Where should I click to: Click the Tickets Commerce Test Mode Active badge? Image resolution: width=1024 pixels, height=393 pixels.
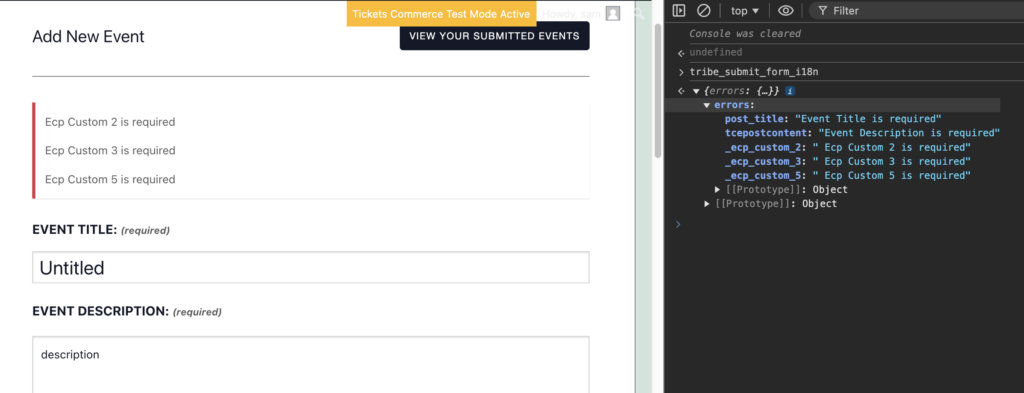(441, 14)
